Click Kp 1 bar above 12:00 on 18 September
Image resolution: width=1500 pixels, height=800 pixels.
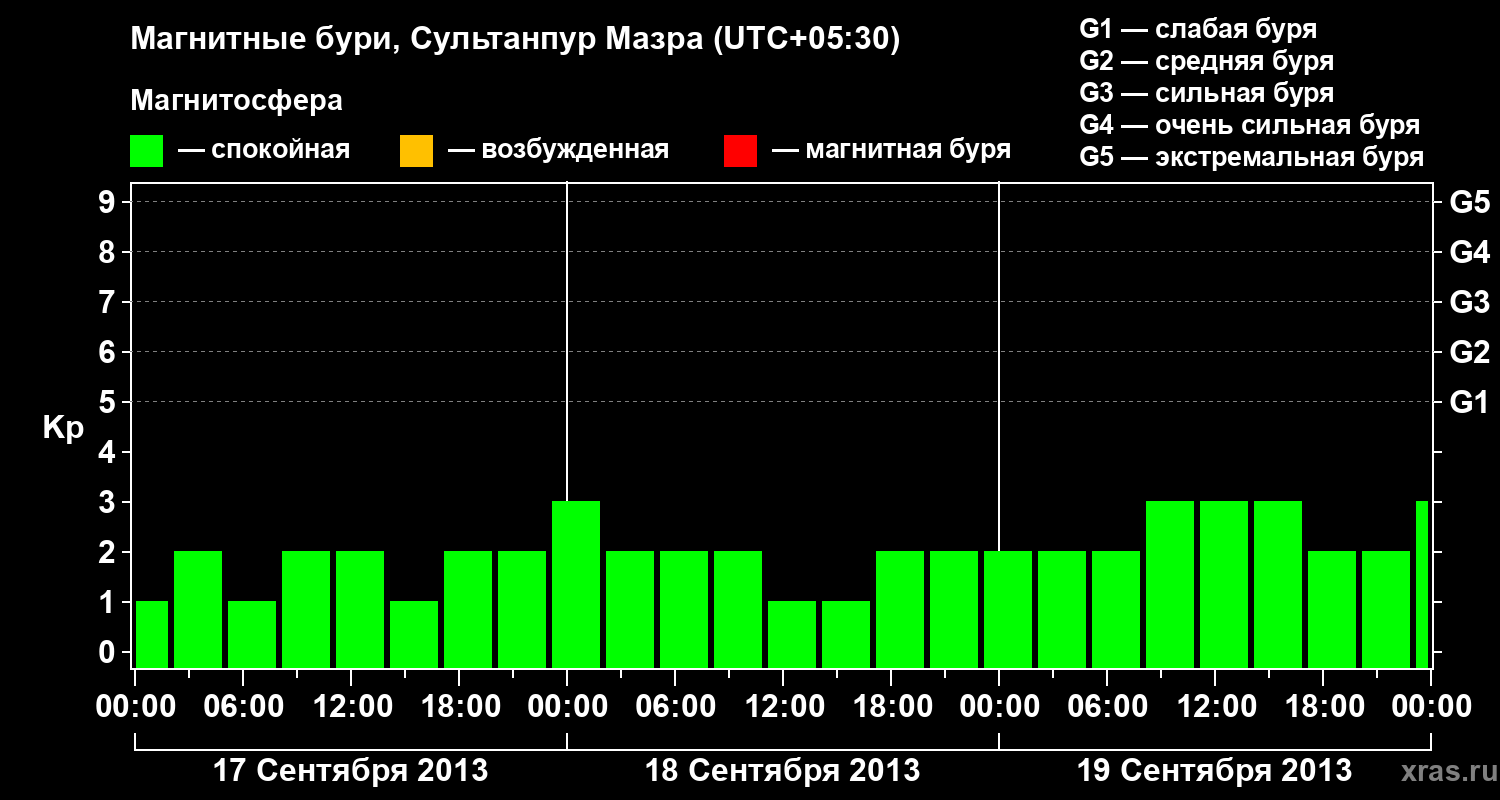(x=792, y=634)
